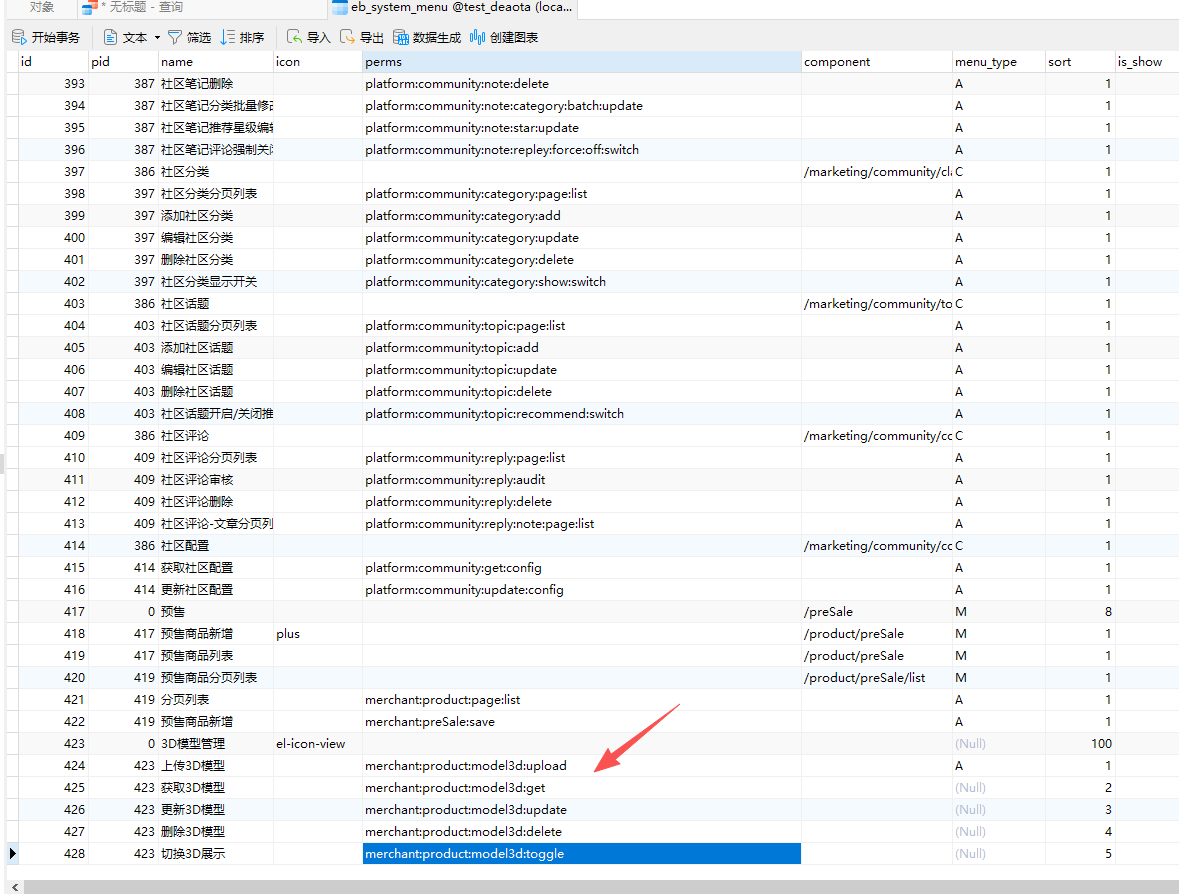Click the /preSale component cell in row 417

tap(876, 612)
